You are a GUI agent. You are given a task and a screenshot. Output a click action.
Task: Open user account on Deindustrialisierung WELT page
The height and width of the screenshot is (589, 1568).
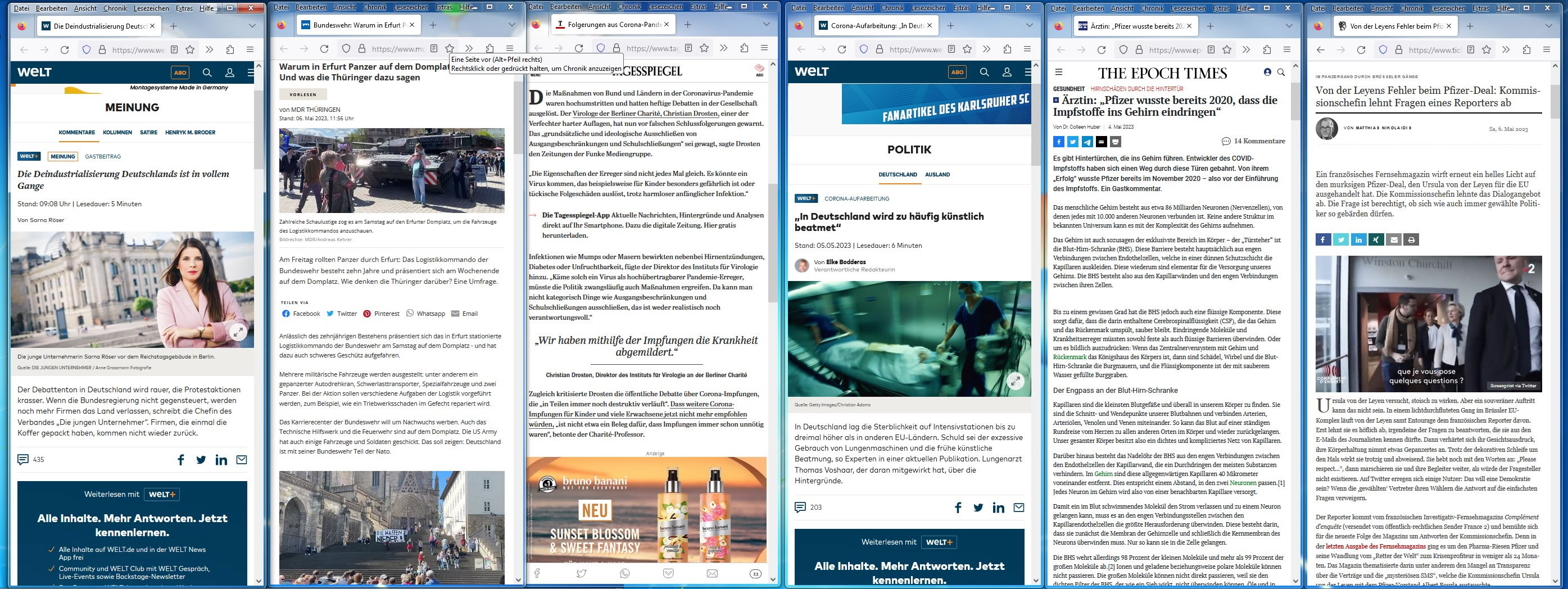tap(229, 73)
